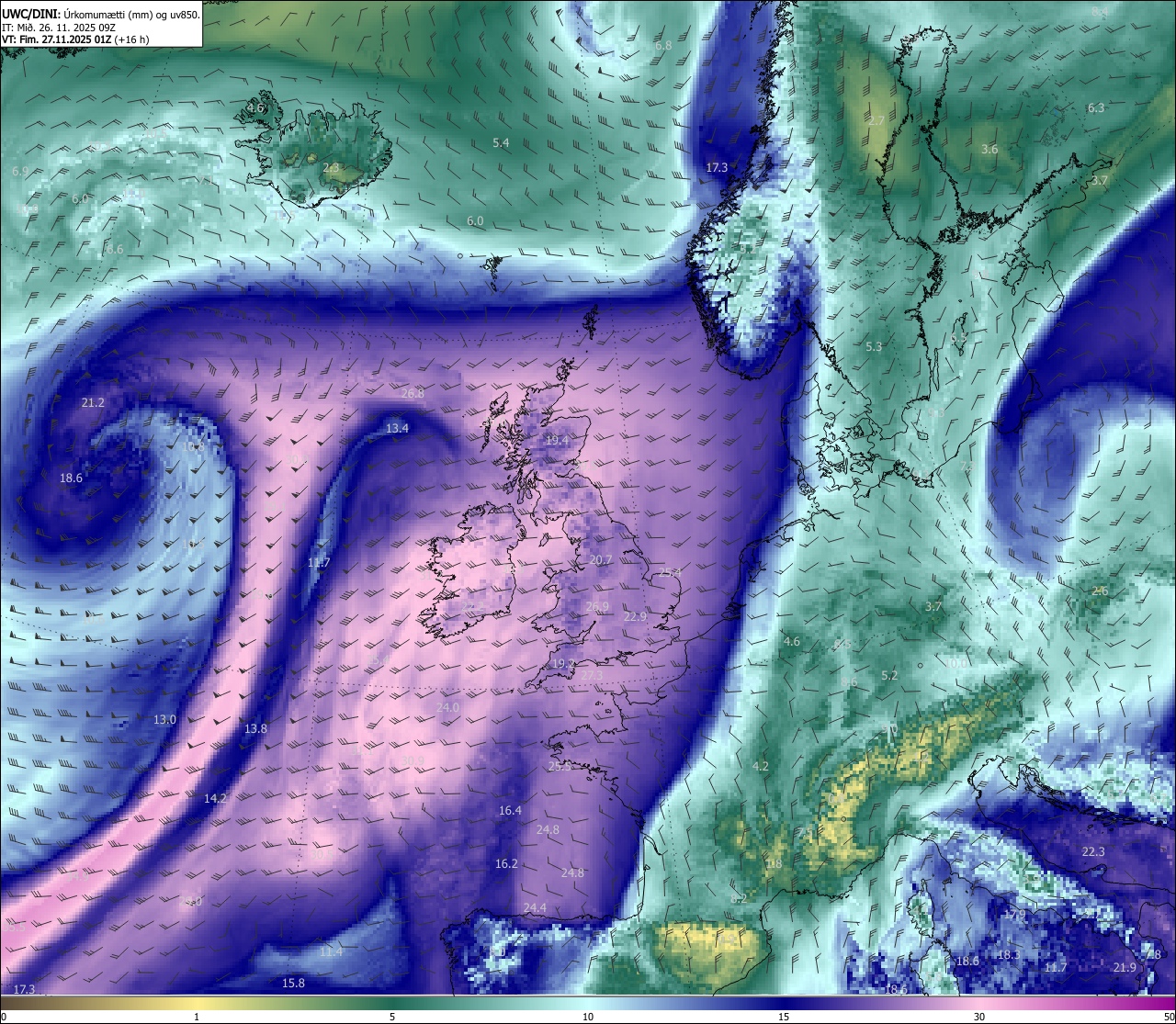Click the VT valid time line 27.11.2025 01Z

pos(75,39)
